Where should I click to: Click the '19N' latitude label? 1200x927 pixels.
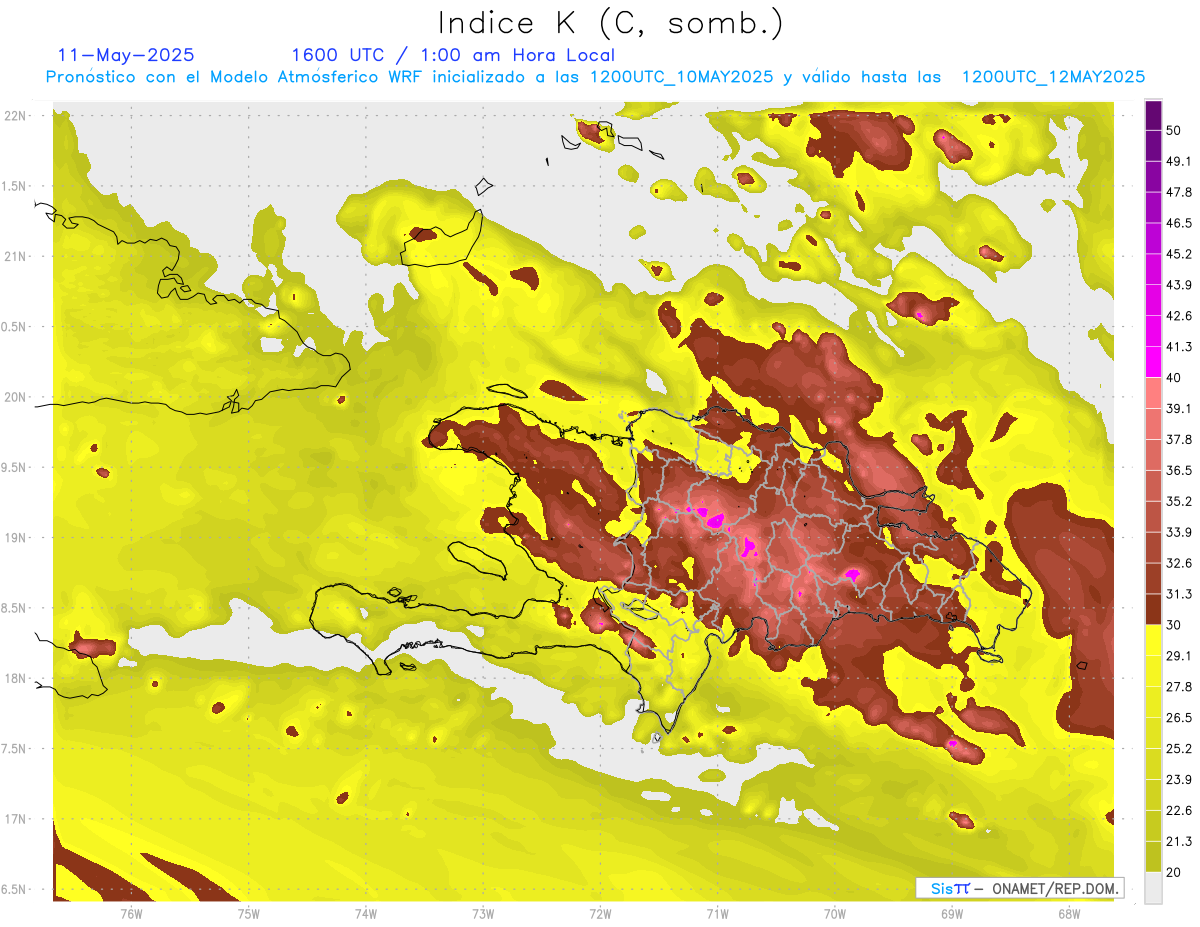tap(17, 538)
